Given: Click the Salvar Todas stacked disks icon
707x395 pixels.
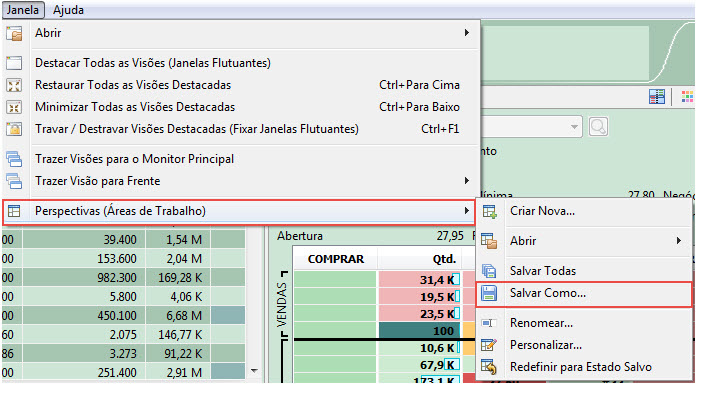Looking at the screenshot, I should coord(489,271).
